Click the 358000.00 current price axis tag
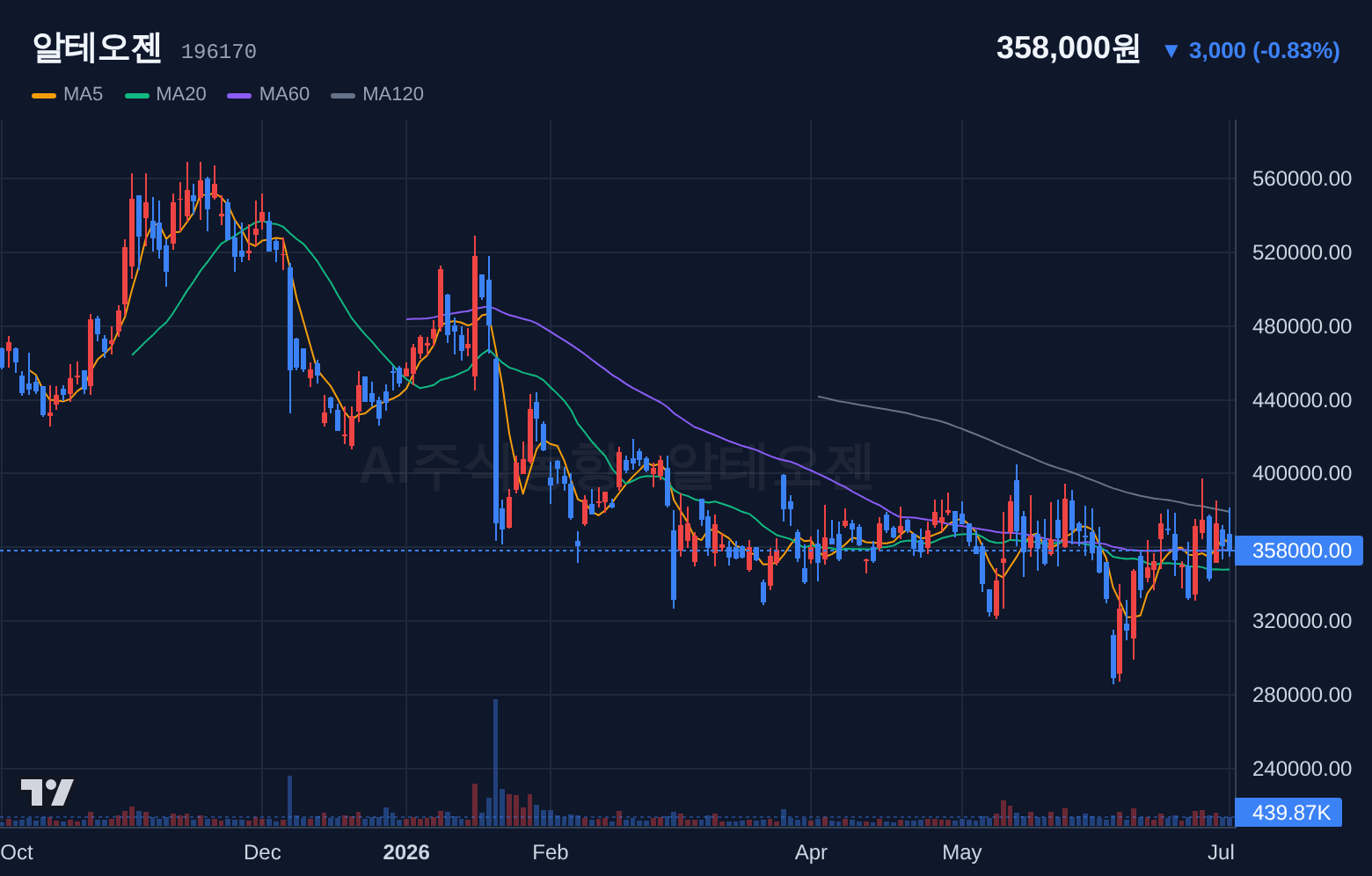 click(x=1299, y=551)
